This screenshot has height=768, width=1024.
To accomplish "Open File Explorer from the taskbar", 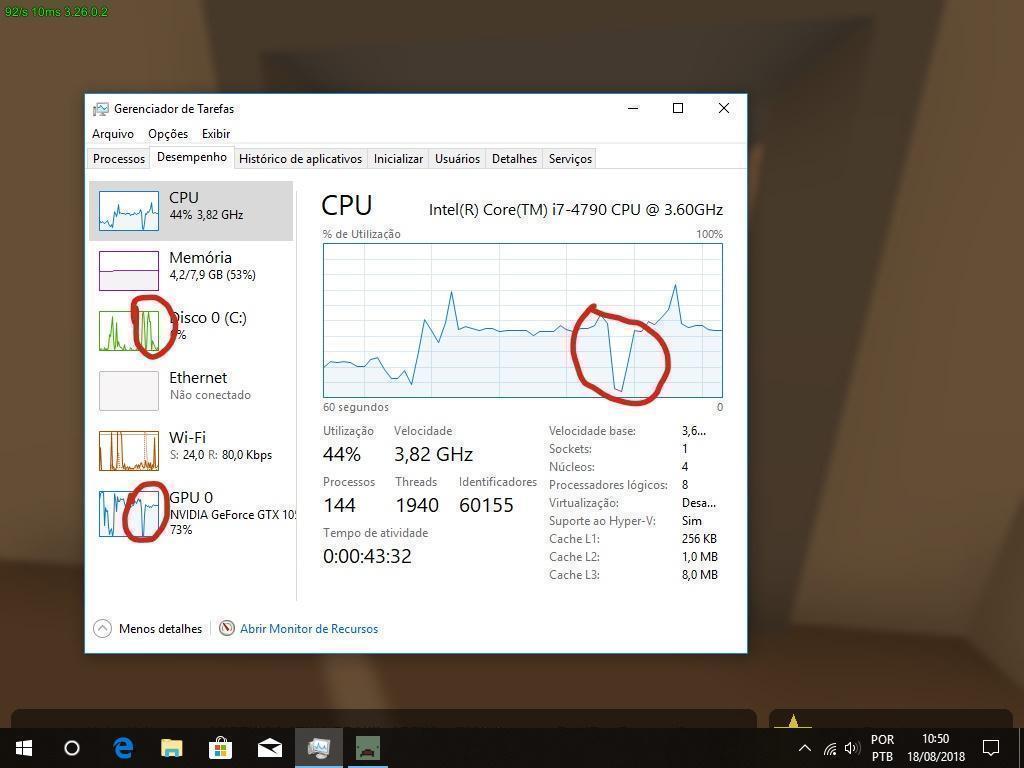I will tap(172, 748).
